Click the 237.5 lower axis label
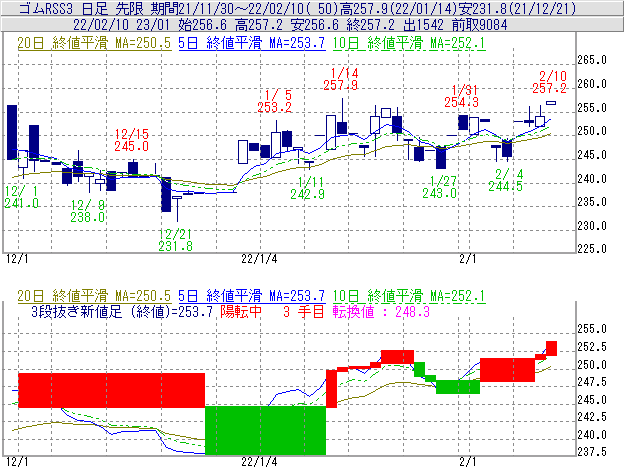 592,452
